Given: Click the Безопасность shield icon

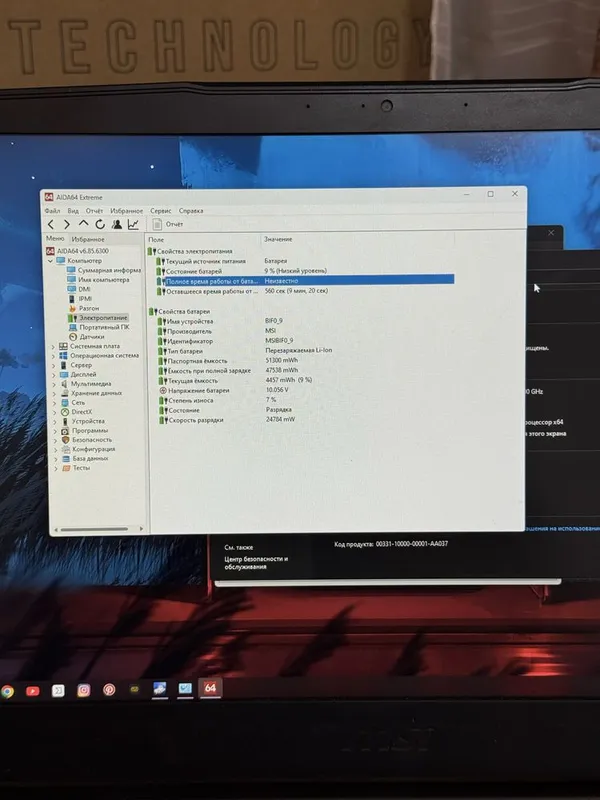Looking at the screenshot, I should tap(65, 440).
